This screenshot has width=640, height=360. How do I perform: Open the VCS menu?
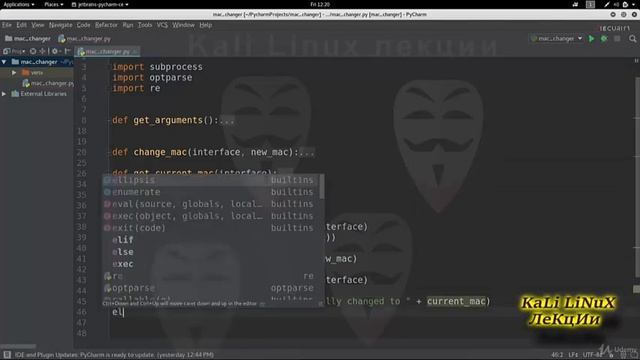162,25
